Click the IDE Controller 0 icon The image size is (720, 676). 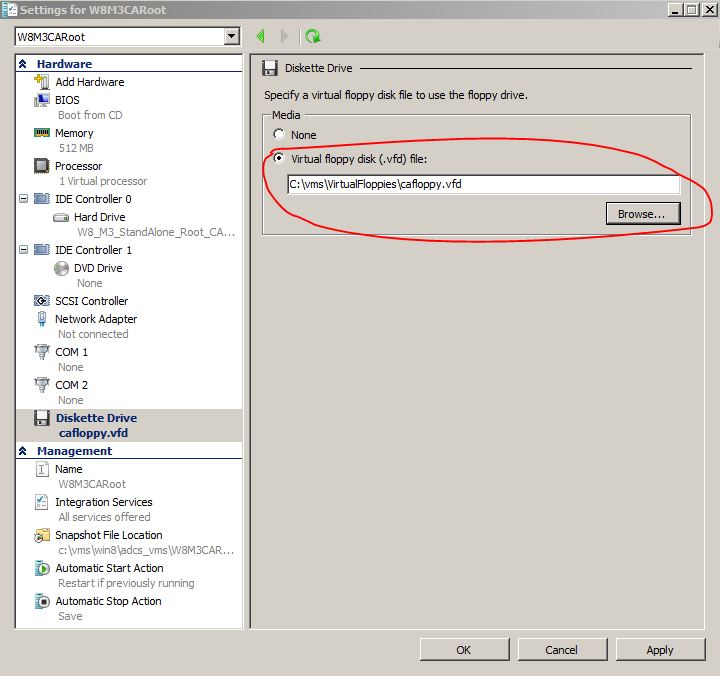click(41, 199)
